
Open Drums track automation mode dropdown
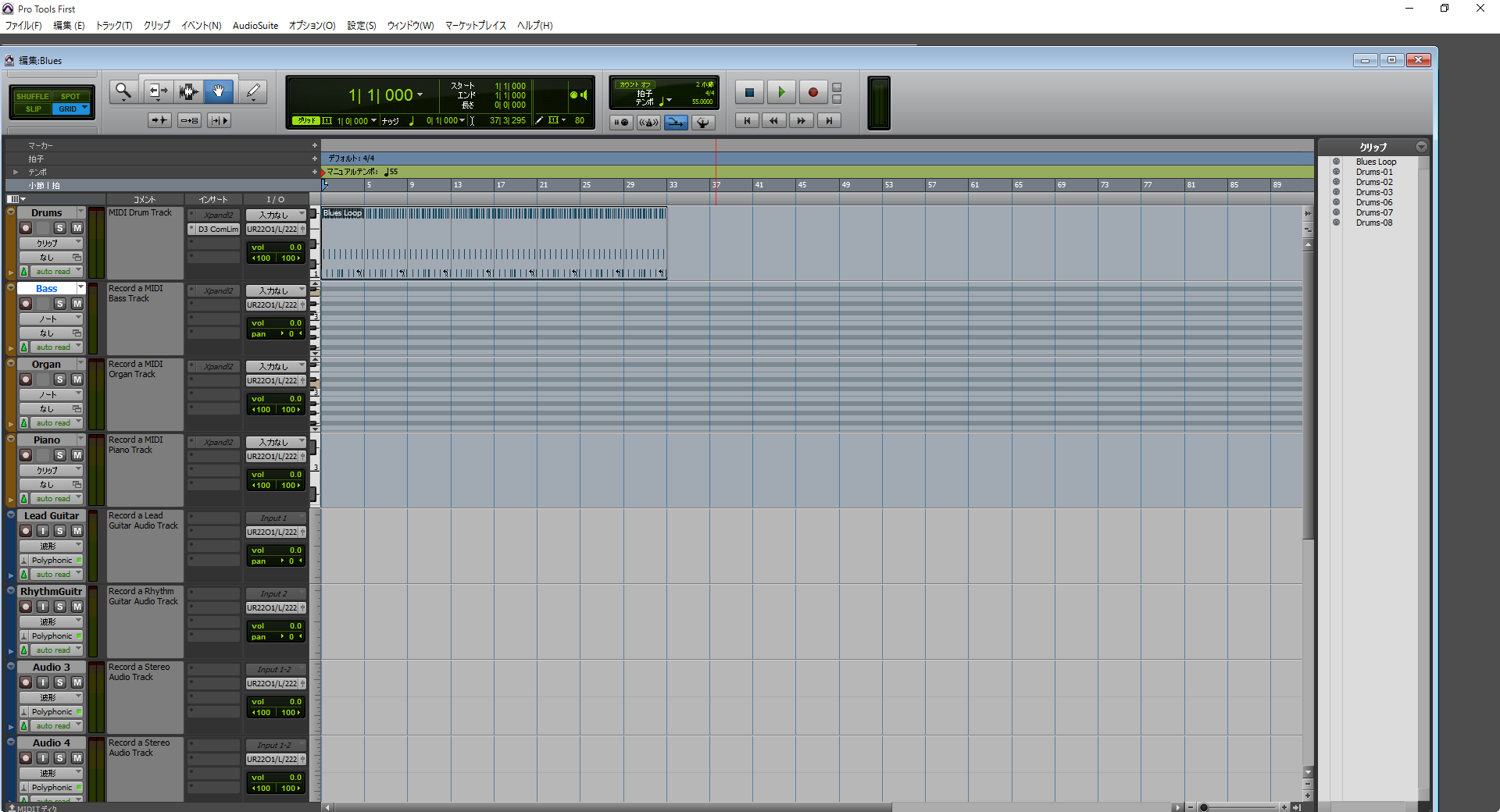coord(56,272)
